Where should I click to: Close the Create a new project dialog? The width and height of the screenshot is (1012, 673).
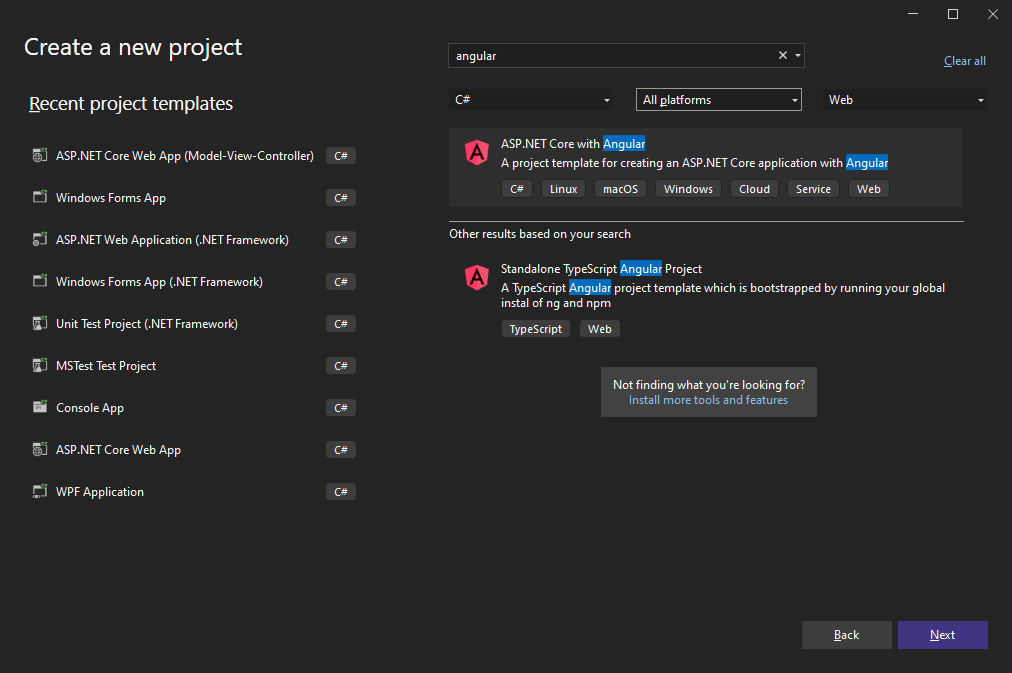pyautogui.click(x=993, y=14)
